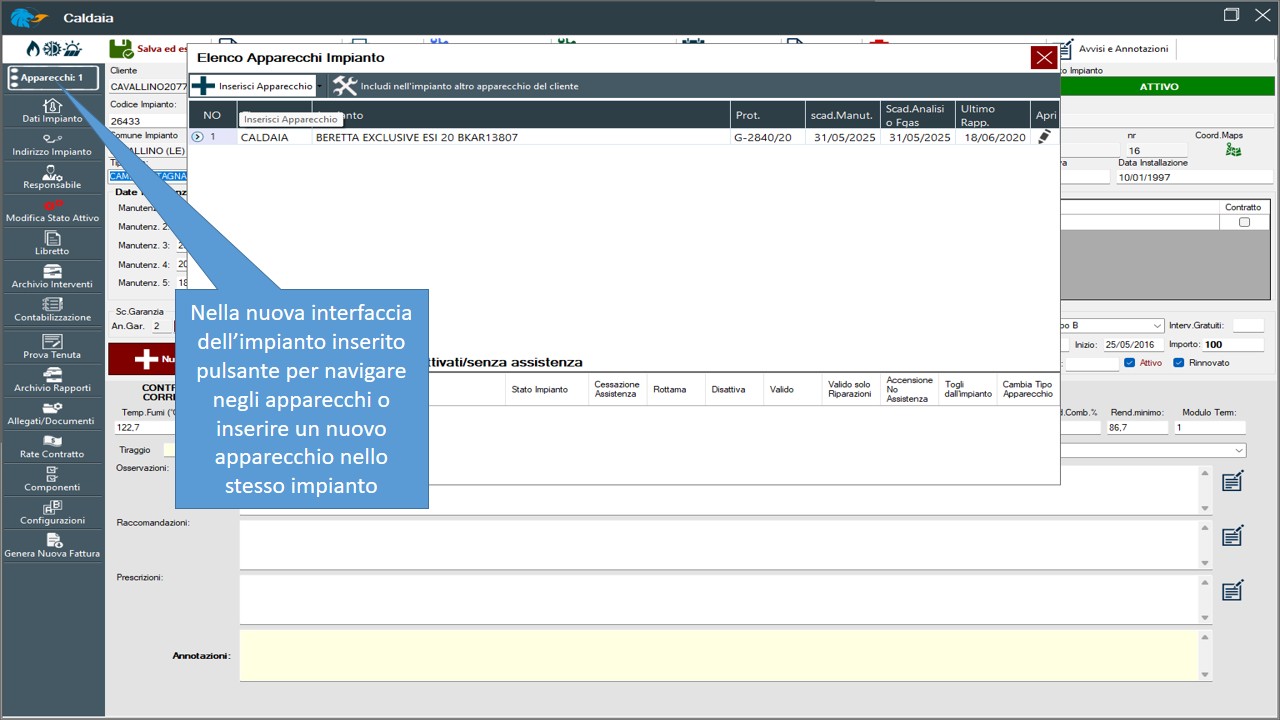1280x720 pixels.
Task: Open Componenti in the sidebar
Action: 52,479
